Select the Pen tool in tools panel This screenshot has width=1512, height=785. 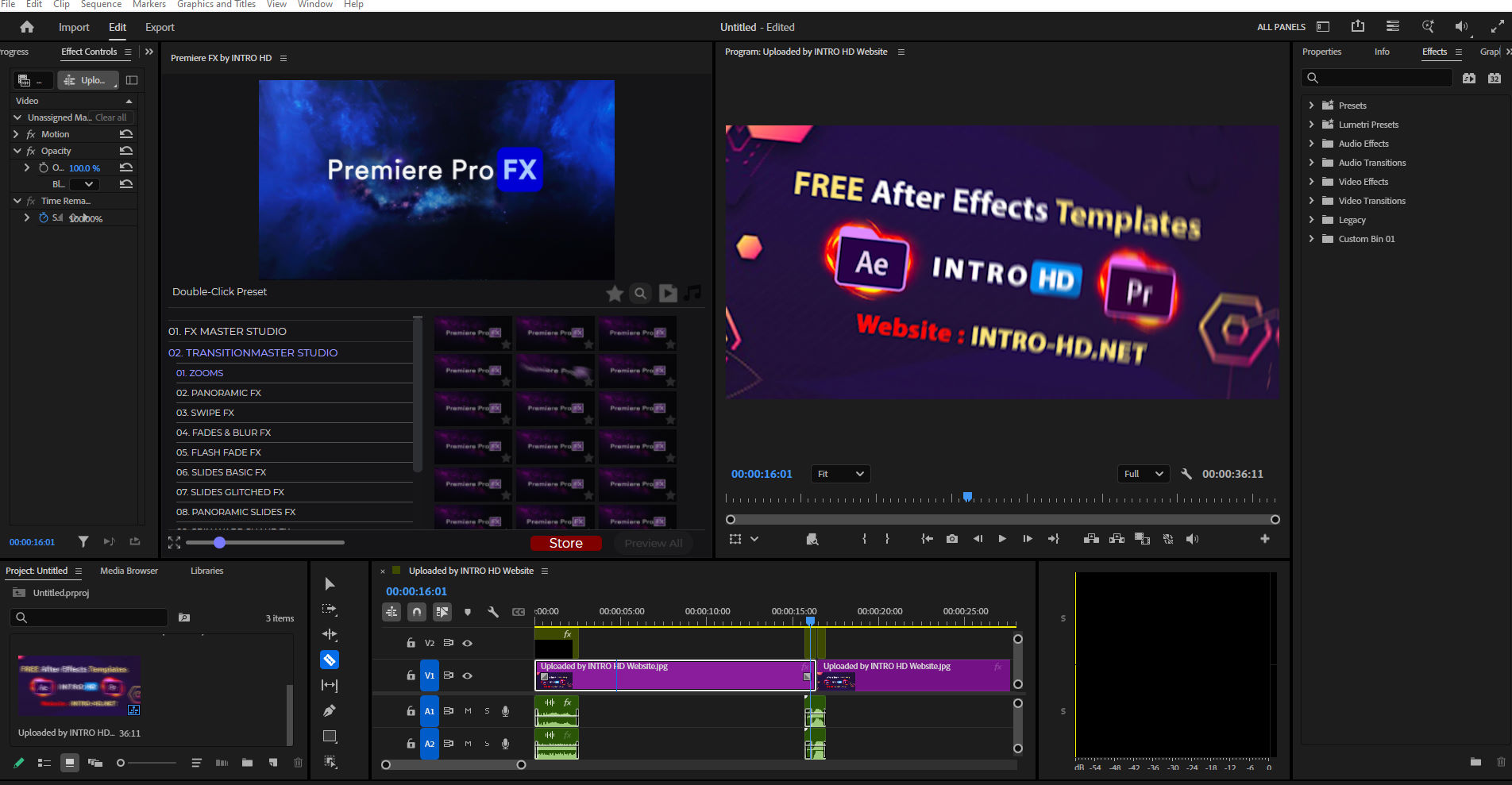[330, 710]
